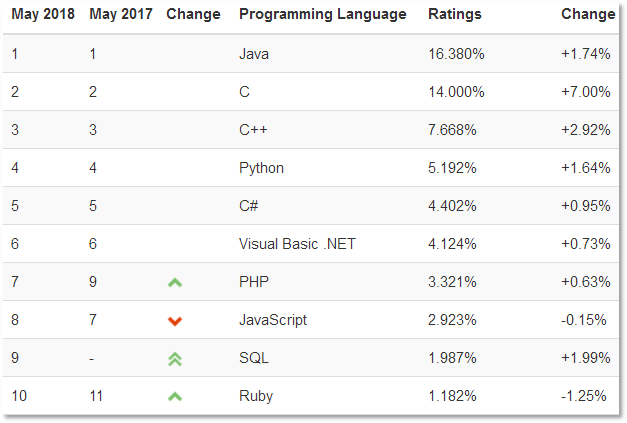This screenshot has width=627, height=423.
Task: Click the PHP language name
Action: pyautogui.click(x=254, y=282)
